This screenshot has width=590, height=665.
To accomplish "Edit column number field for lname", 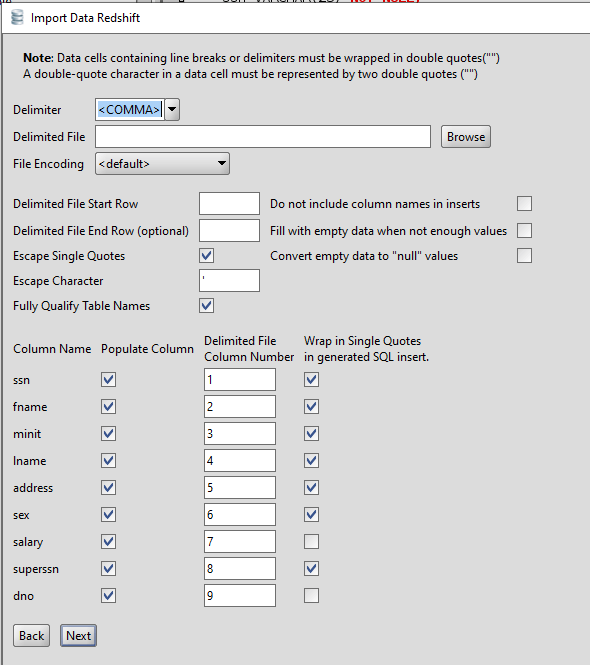I will [240, 461].
